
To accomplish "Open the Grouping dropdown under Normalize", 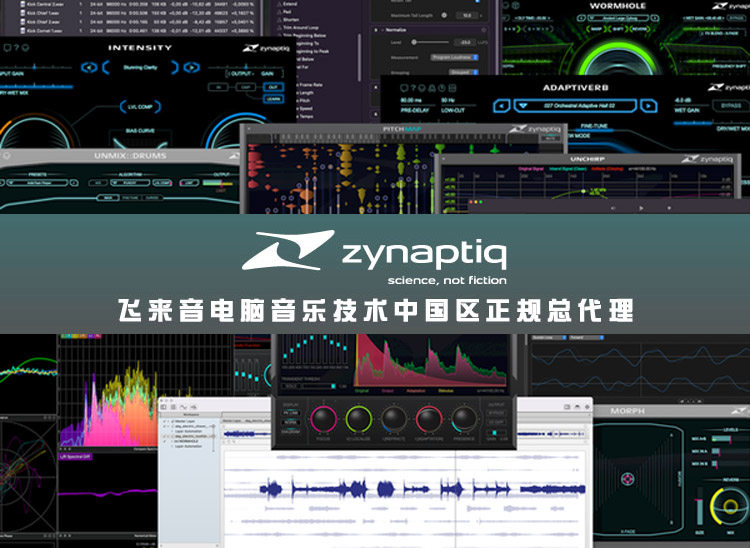I will click(463, 72).
